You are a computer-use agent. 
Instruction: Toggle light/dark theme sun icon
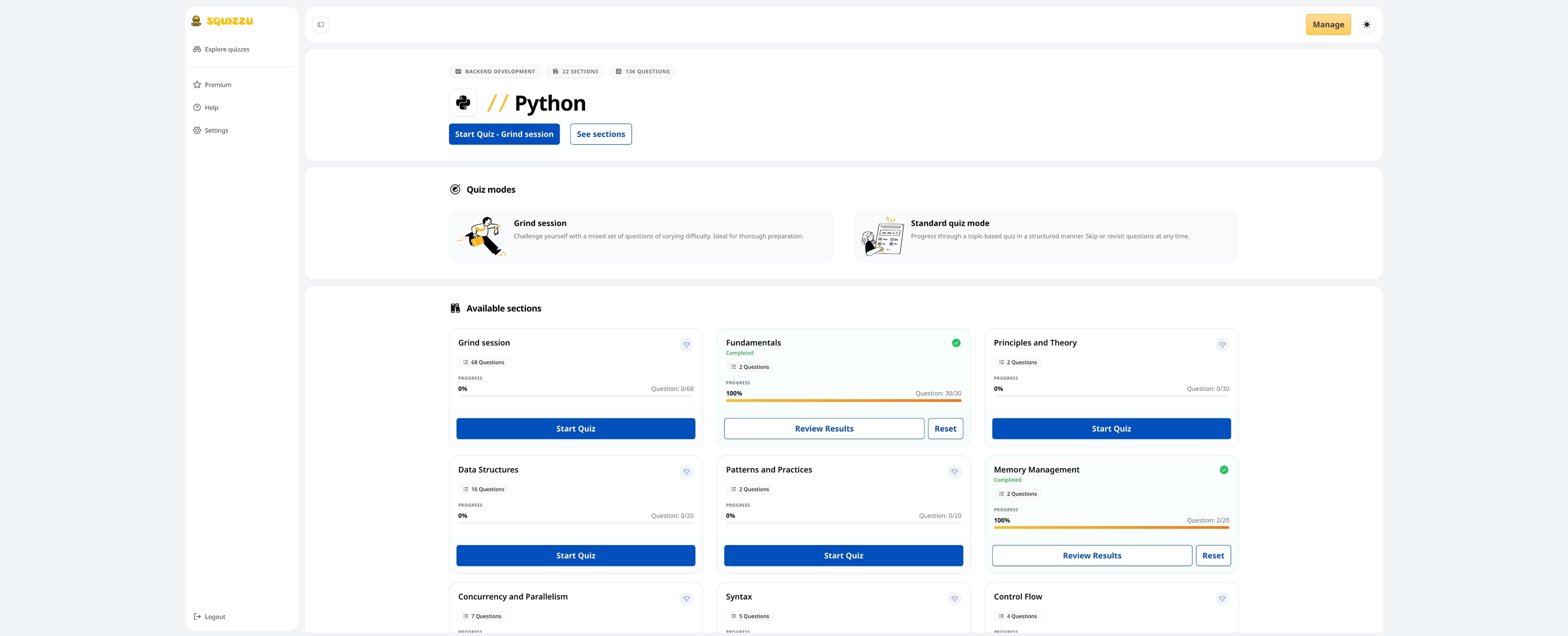coord(1367,24)
